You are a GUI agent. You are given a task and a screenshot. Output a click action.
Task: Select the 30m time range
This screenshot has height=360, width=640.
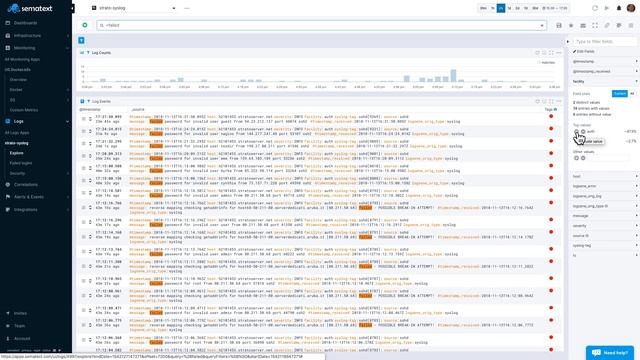pyautogui.click(x=483, y=8)
